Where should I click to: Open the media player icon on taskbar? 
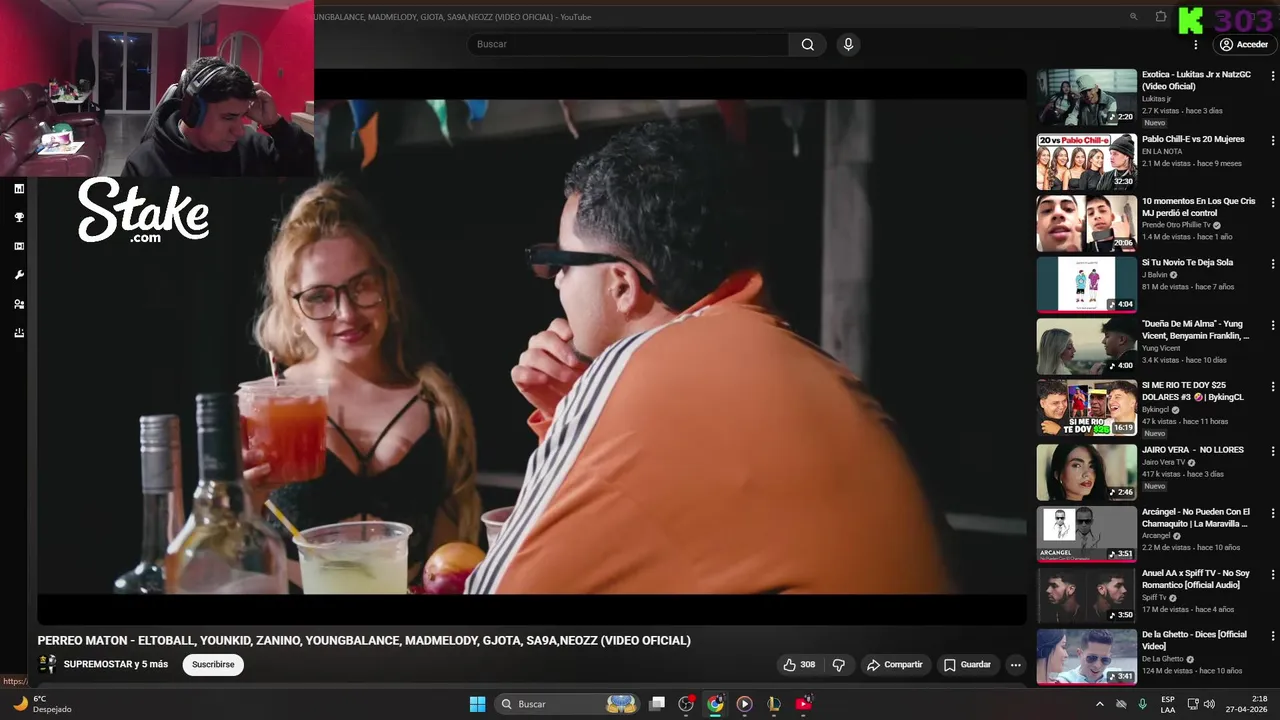click(744, 704)
